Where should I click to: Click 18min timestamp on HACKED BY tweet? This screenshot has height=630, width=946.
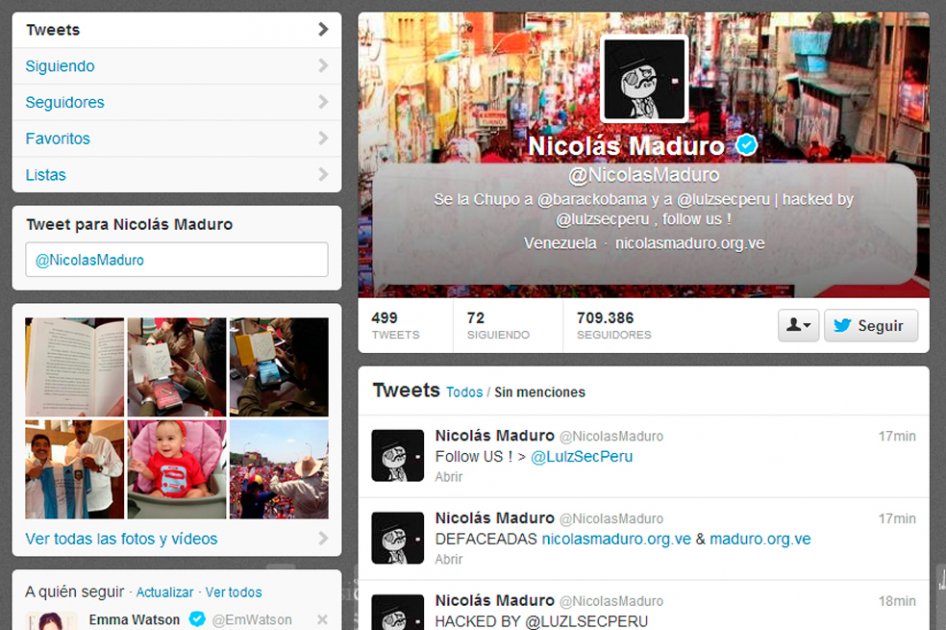click(897, 601)
